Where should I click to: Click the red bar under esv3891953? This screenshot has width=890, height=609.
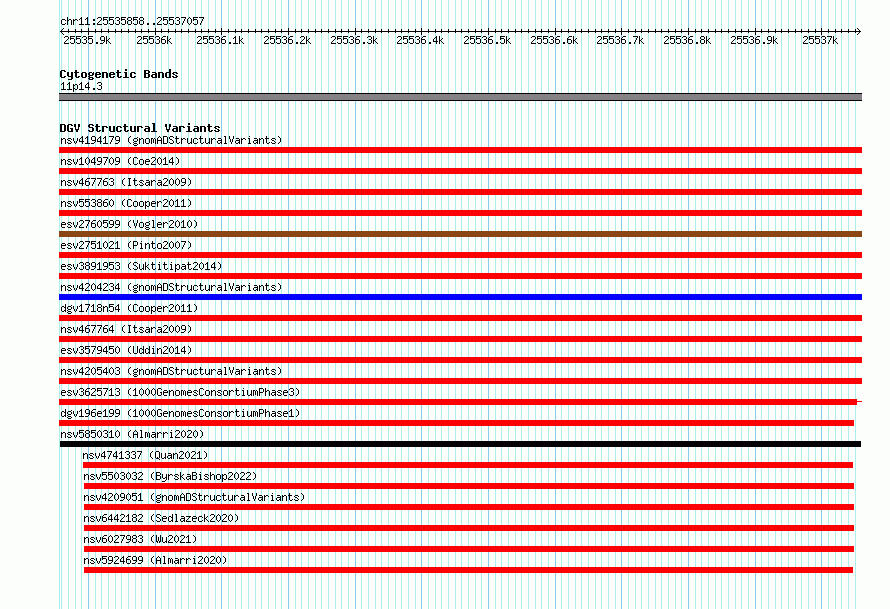[x=460, y=276]
